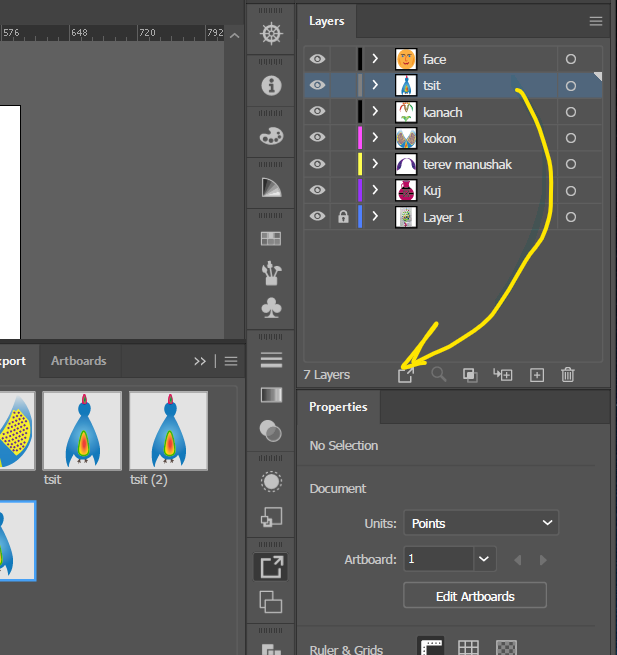Open the Layers panel hamburger menu
This screenshot has height=655, width=617.
click(x=596, y=21)
